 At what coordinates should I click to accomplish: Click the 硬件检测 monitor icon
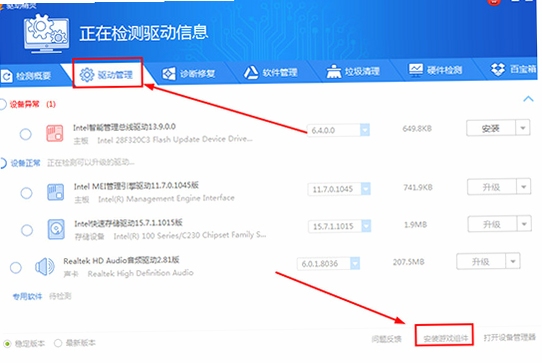pos(416,70)
